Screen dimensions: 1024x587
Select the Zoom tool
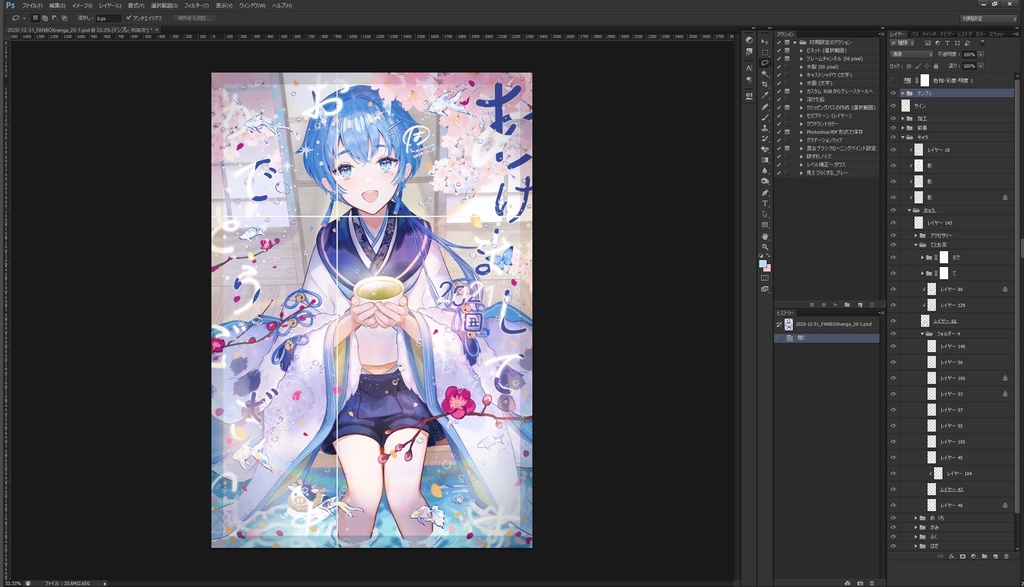point(765,247)
